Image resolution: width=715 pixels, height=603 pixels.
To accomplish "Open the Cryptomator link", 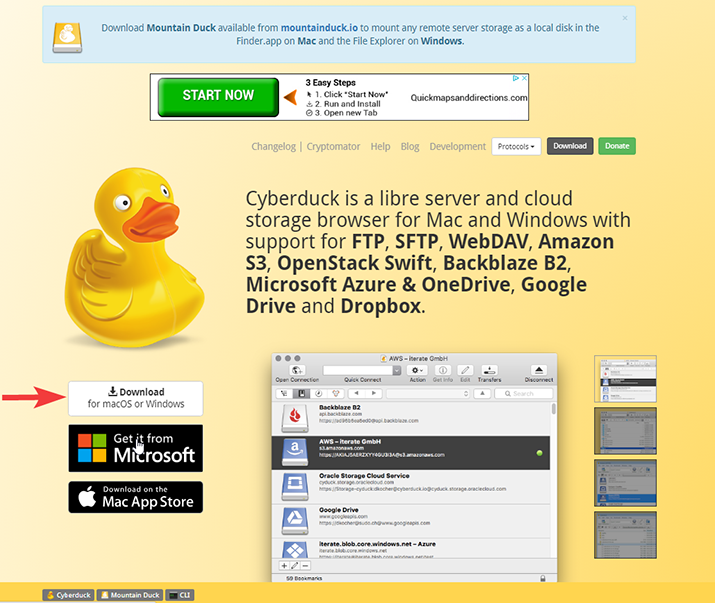I will pos(333,146).
